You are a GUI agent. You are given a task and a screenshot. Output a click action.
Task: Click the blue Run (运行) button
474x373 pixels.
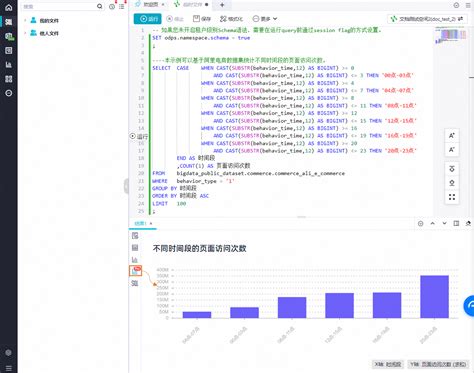click(x=147, y=19)
